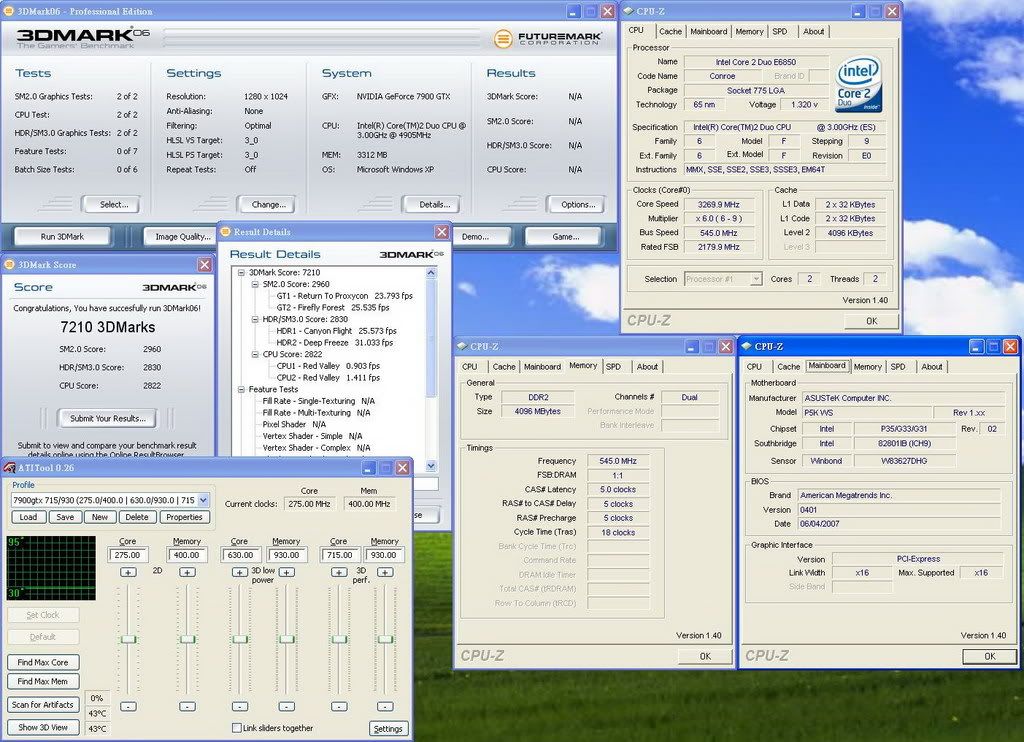Increase 3D low power Memory clock plus button
Image resolution: width=1024 pixels, height=742 pixels.
(287, 572)
